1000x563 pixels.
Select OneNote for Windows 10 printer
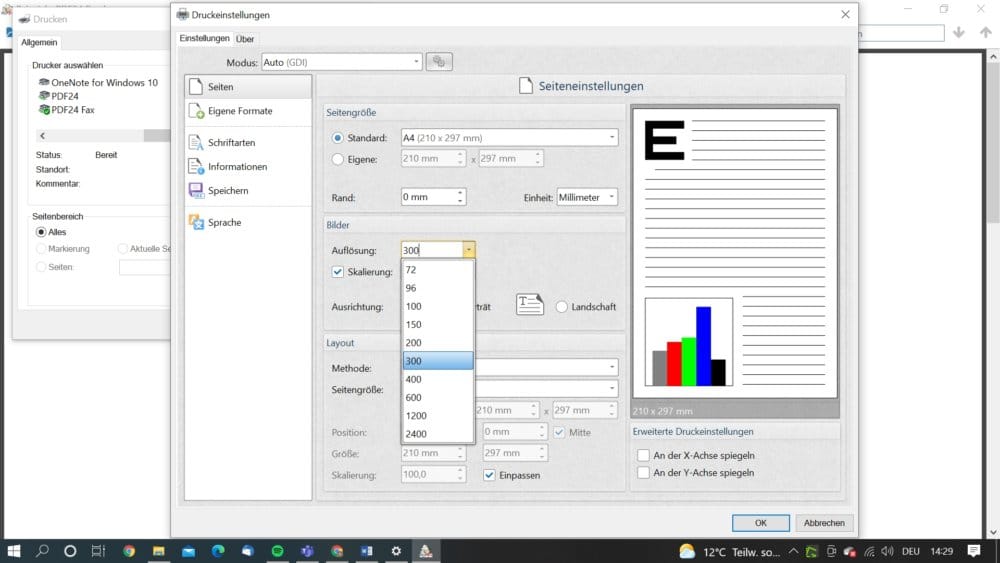pos(98,82)
